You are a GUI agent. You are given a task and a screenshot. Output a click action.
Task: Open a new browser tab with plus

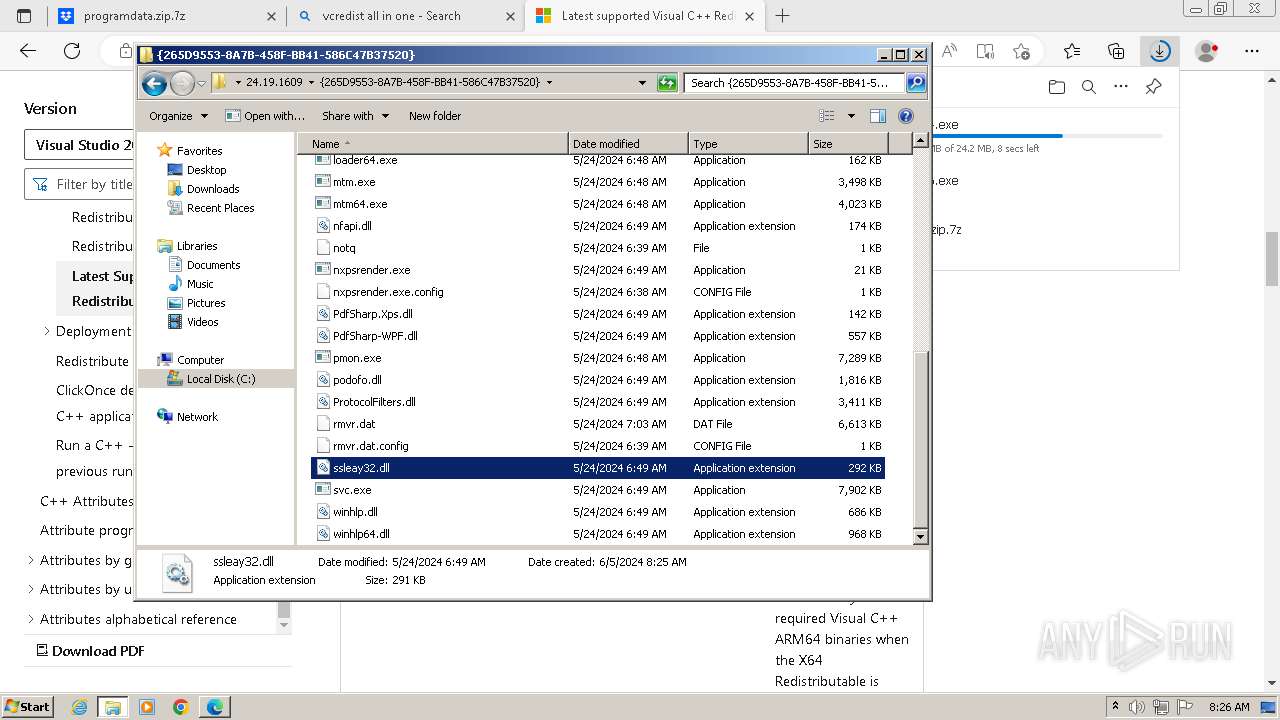coord(782,16)
